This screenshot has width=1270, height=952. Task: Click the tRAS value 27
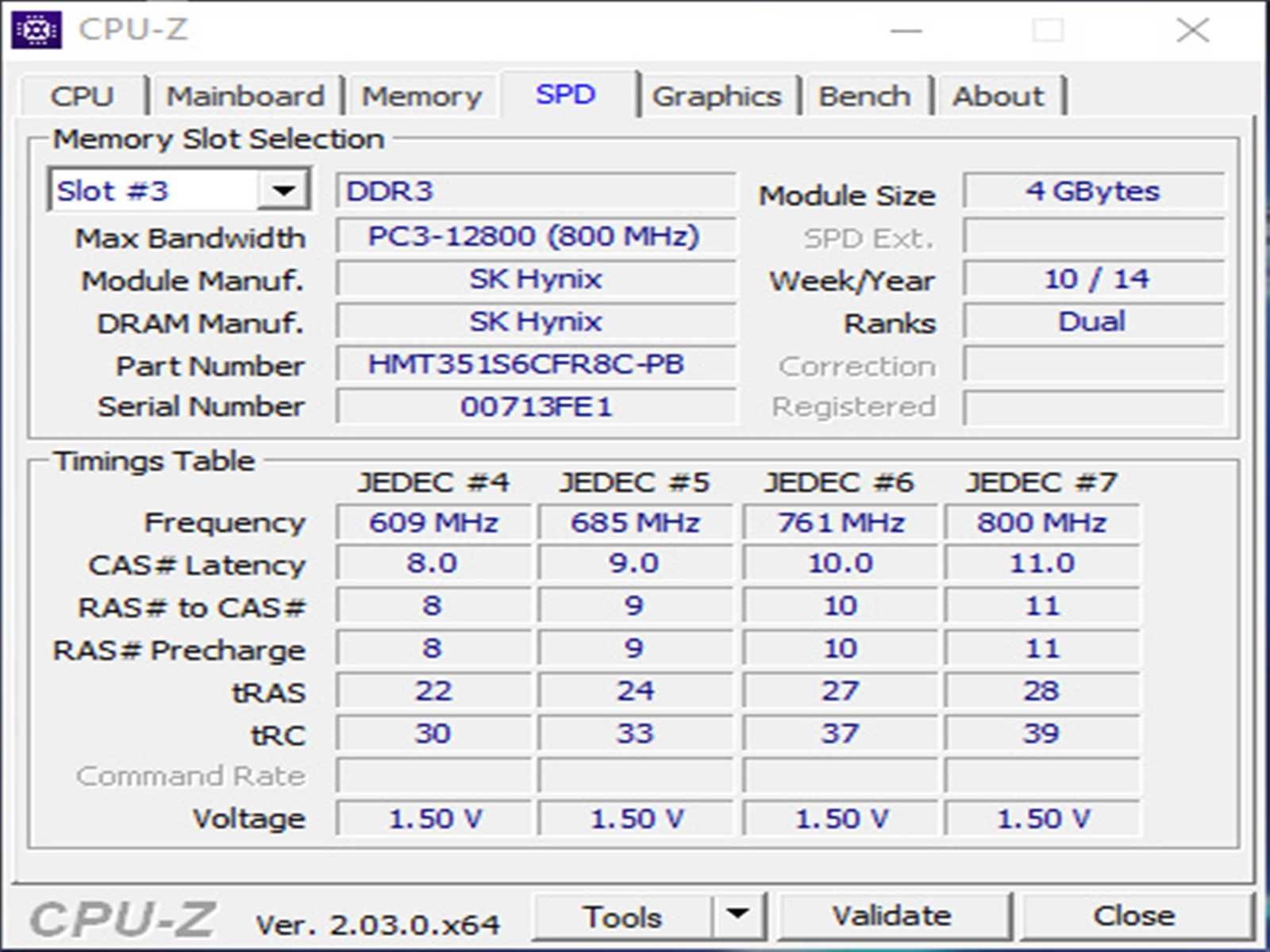point(841,691)
